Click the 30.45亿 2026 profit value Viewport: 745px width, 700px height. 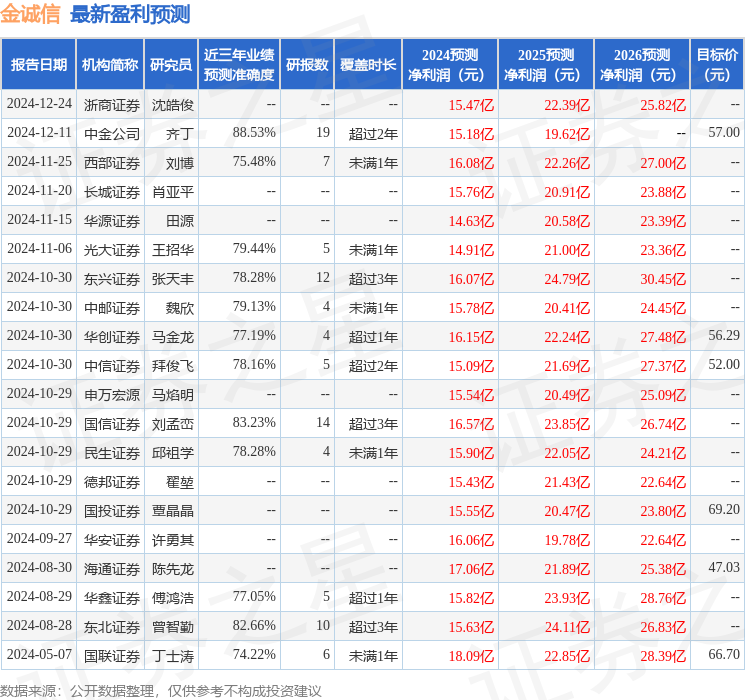(x=663, y=279)
